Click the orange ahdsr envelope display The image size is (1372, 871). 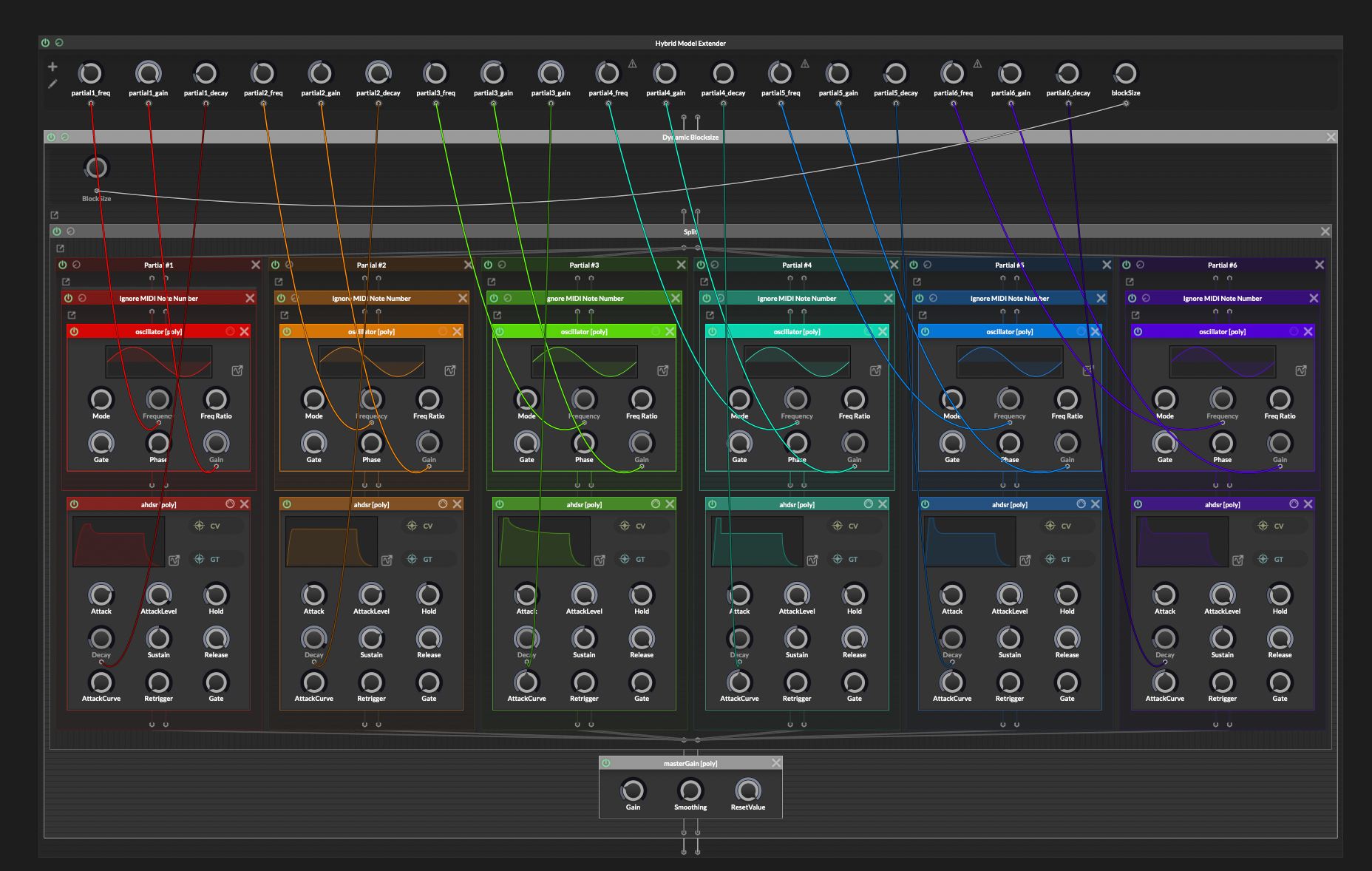click(331, 541)
